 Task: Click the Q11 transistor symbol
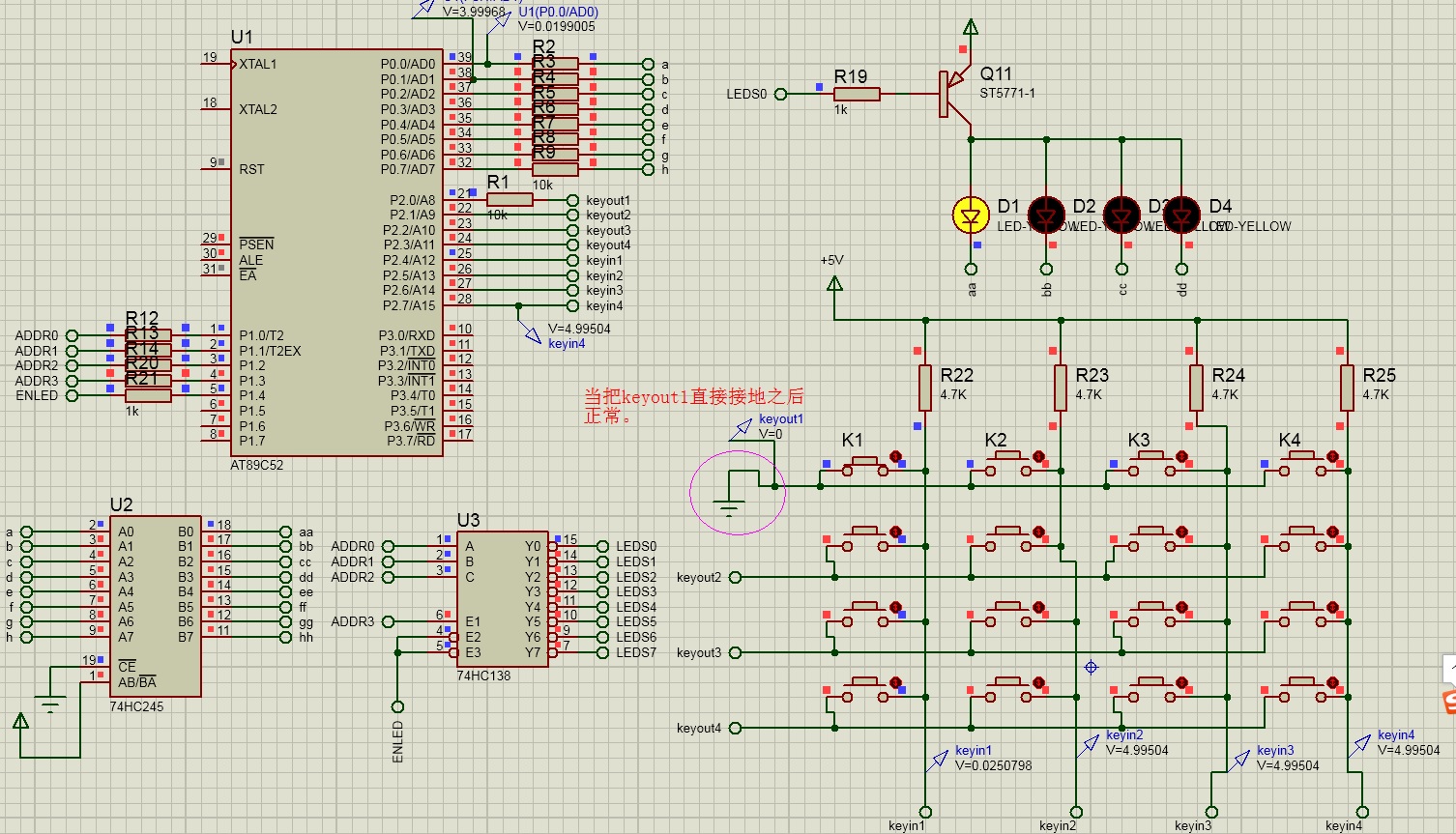[955, 95]
